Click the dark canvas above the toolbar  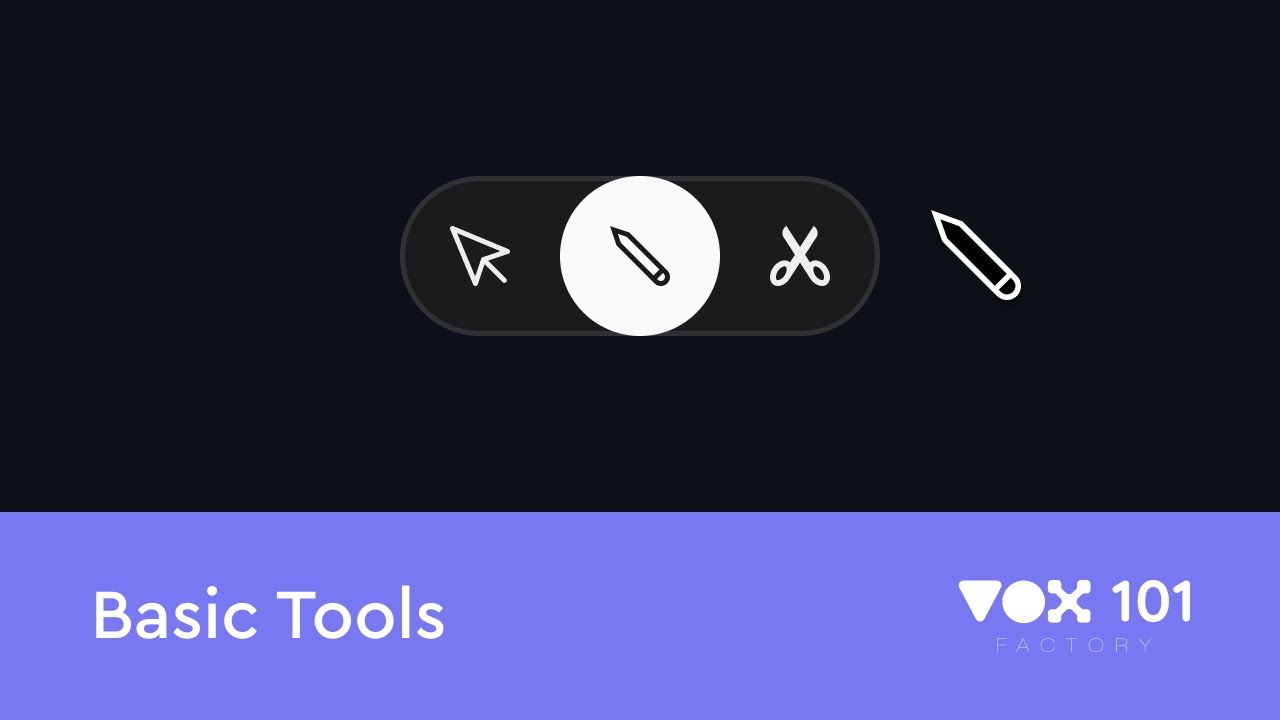[x=640, y=88]
